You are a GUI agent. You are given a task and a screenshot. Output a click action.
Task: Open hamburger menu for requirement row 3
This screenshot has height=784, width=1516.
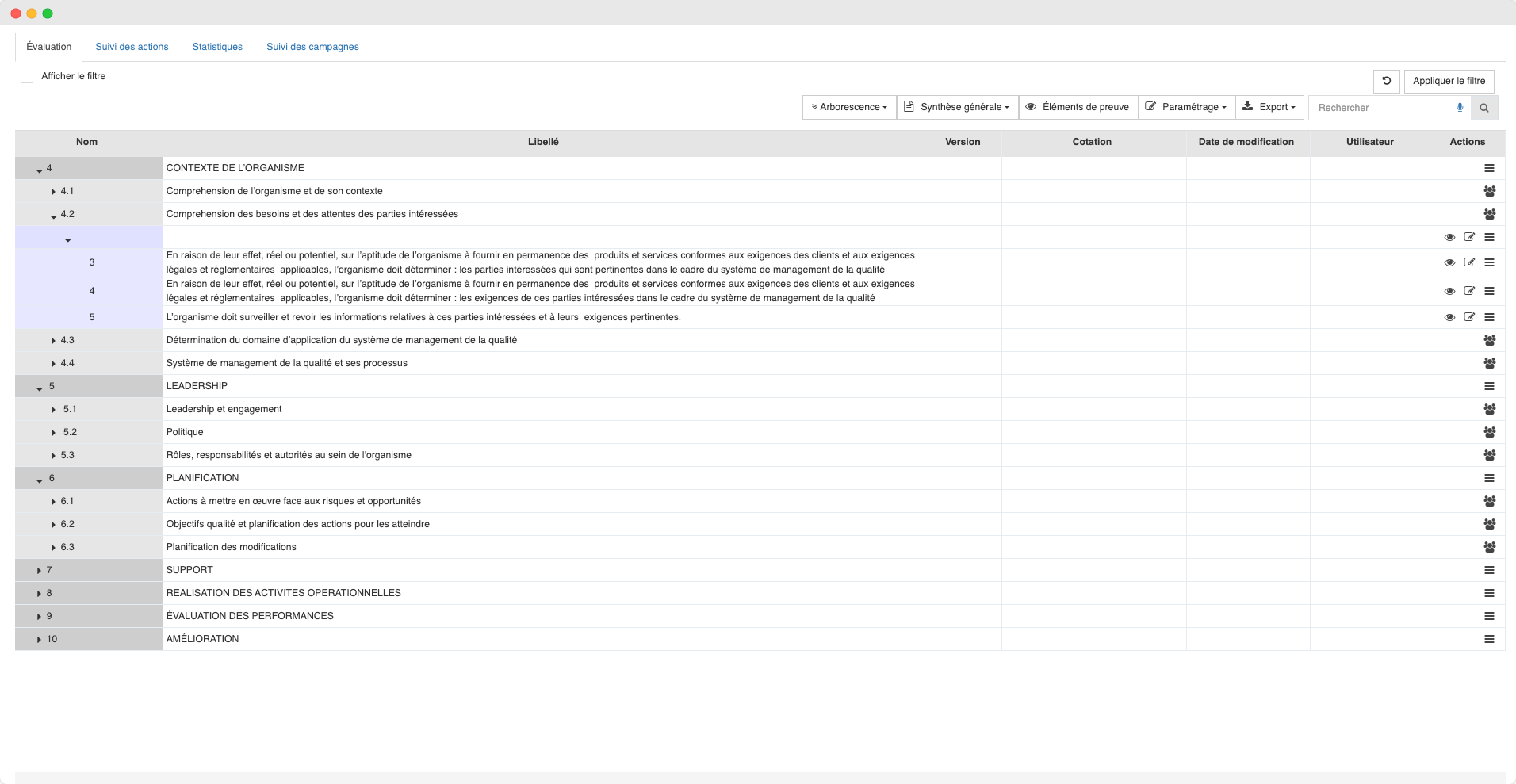pos(1489,262)
